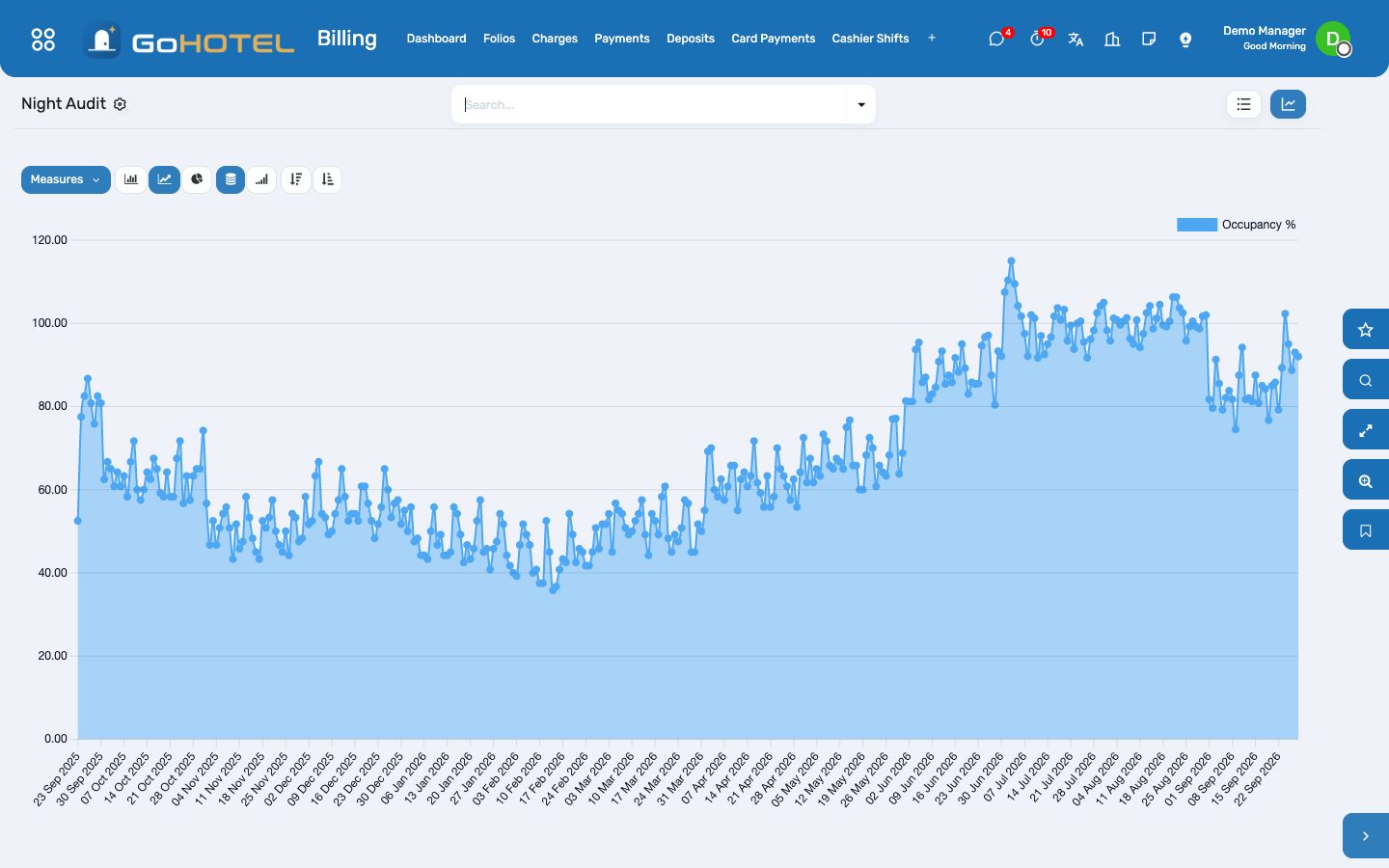Switch to pie chart view
1389x868 pixels.
[197, 179]
